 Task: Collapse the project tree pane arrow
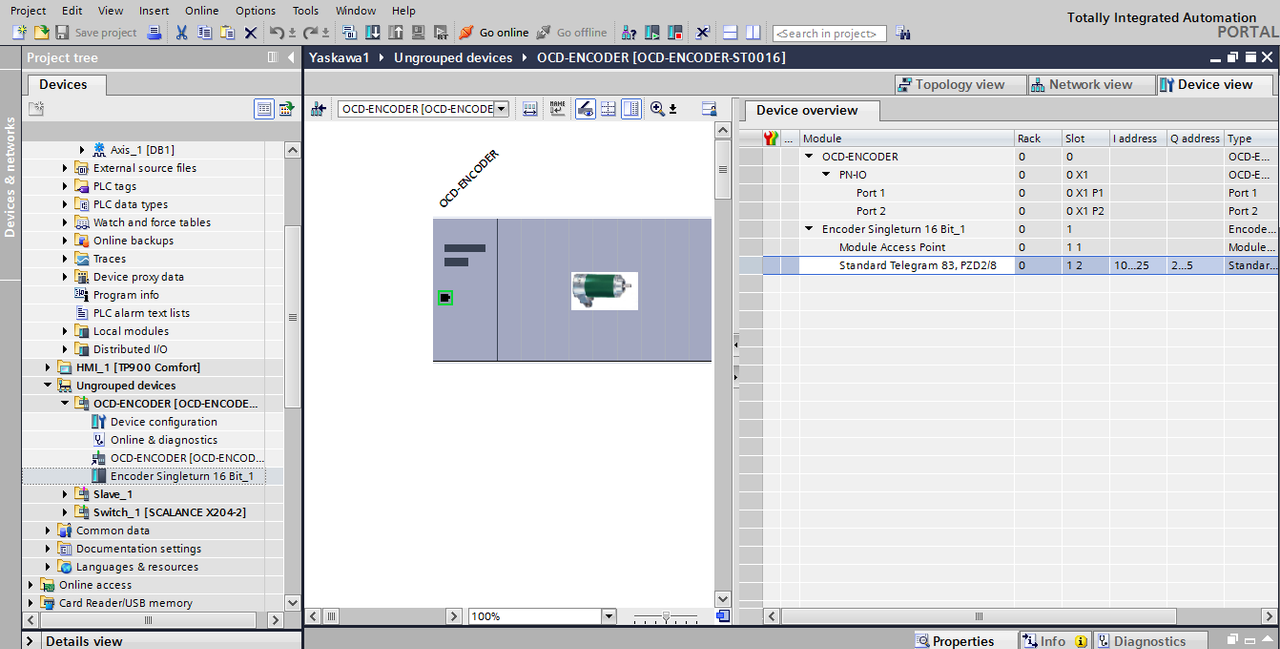click(x=289, y=58)
